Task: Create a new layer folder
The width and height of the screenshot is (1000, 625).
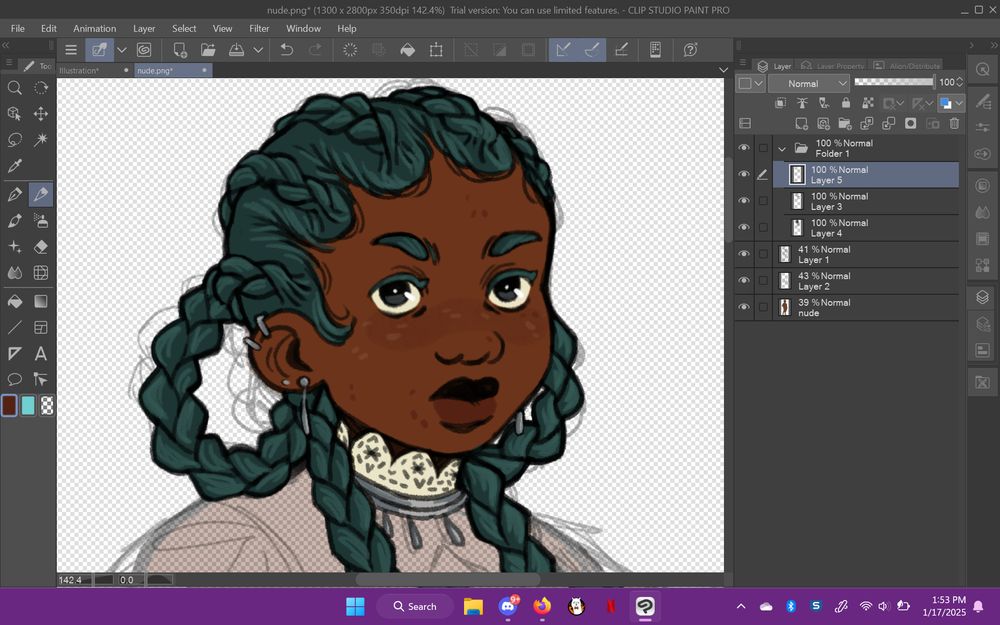Action: (845, 123)
